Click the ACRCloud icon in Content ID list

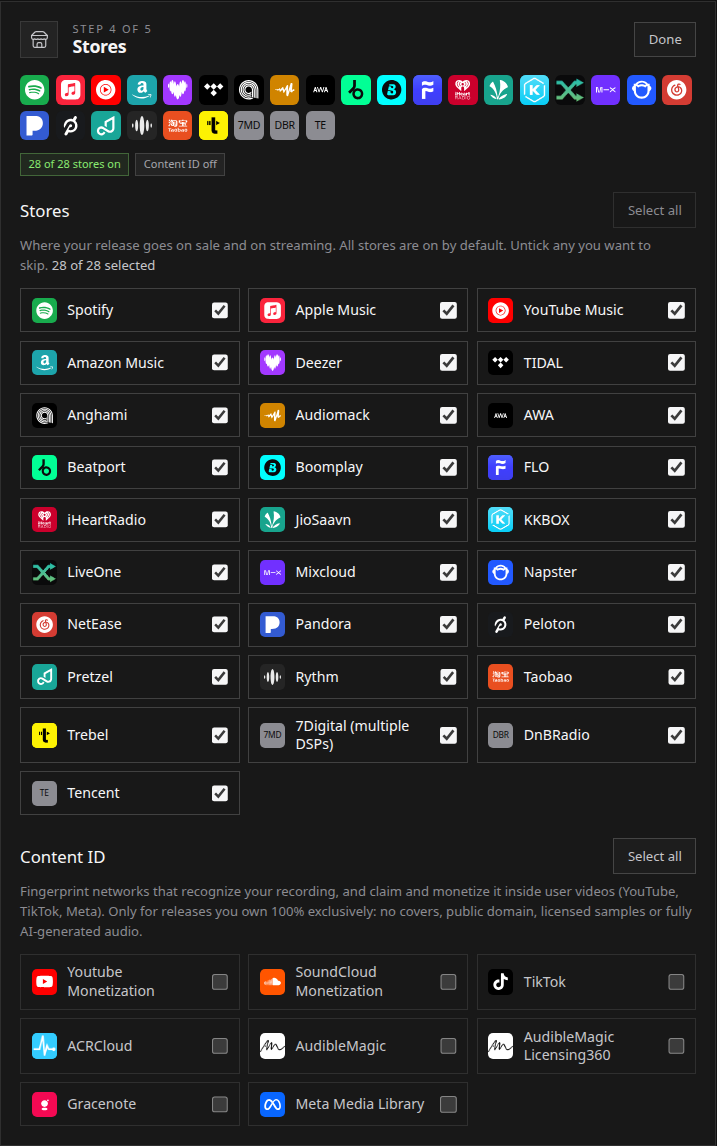[45, 1046]
